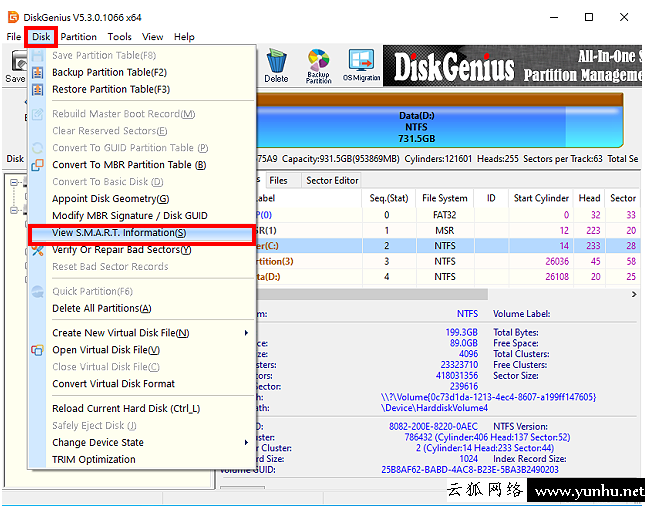The width and height of the screenshot is (648, 513).
Task: Open the View menu
Action: point(152,37)
